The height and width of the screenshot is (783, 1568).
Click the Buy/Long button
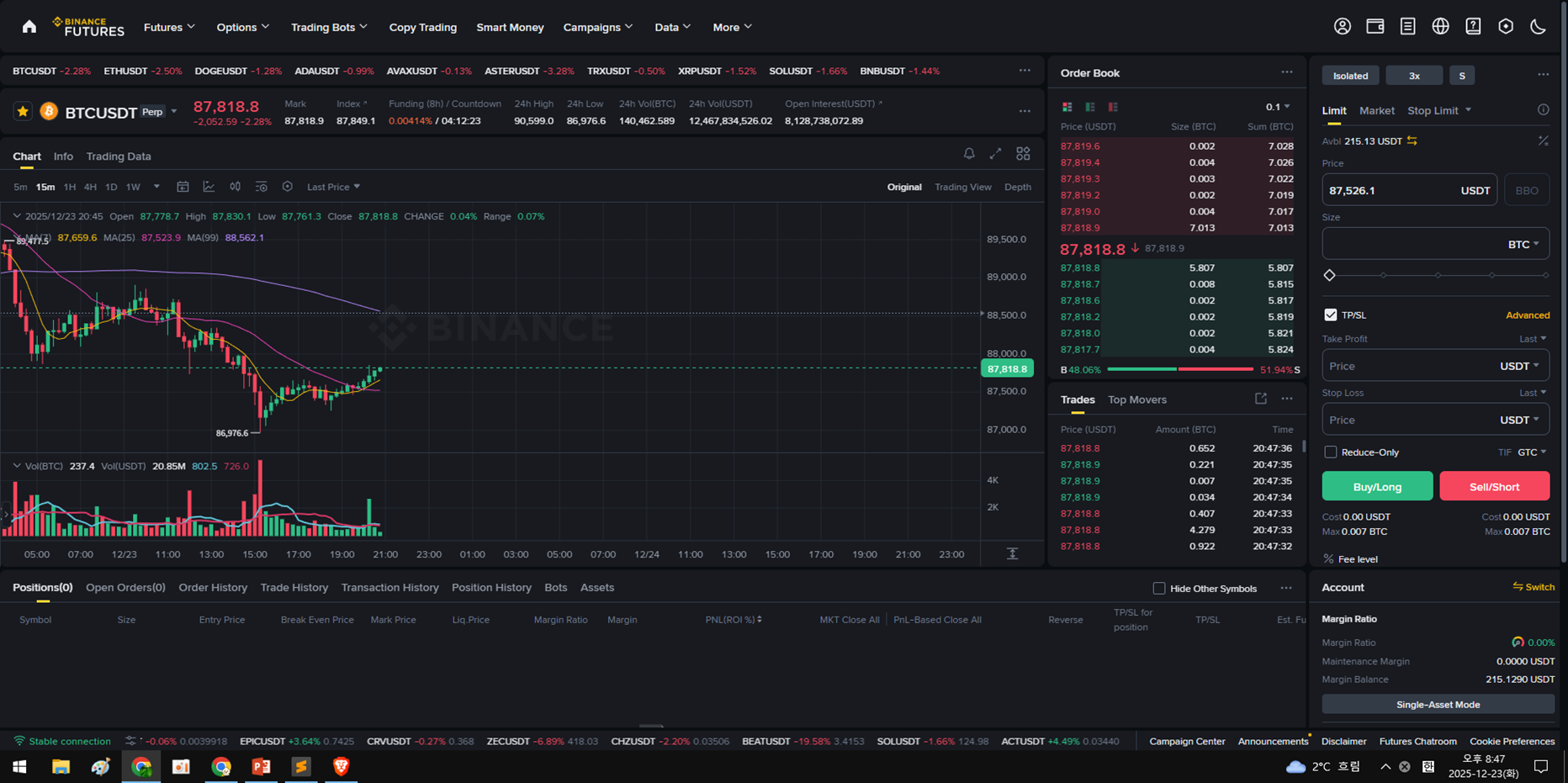pyautogui.click(x=1377, y=486)
